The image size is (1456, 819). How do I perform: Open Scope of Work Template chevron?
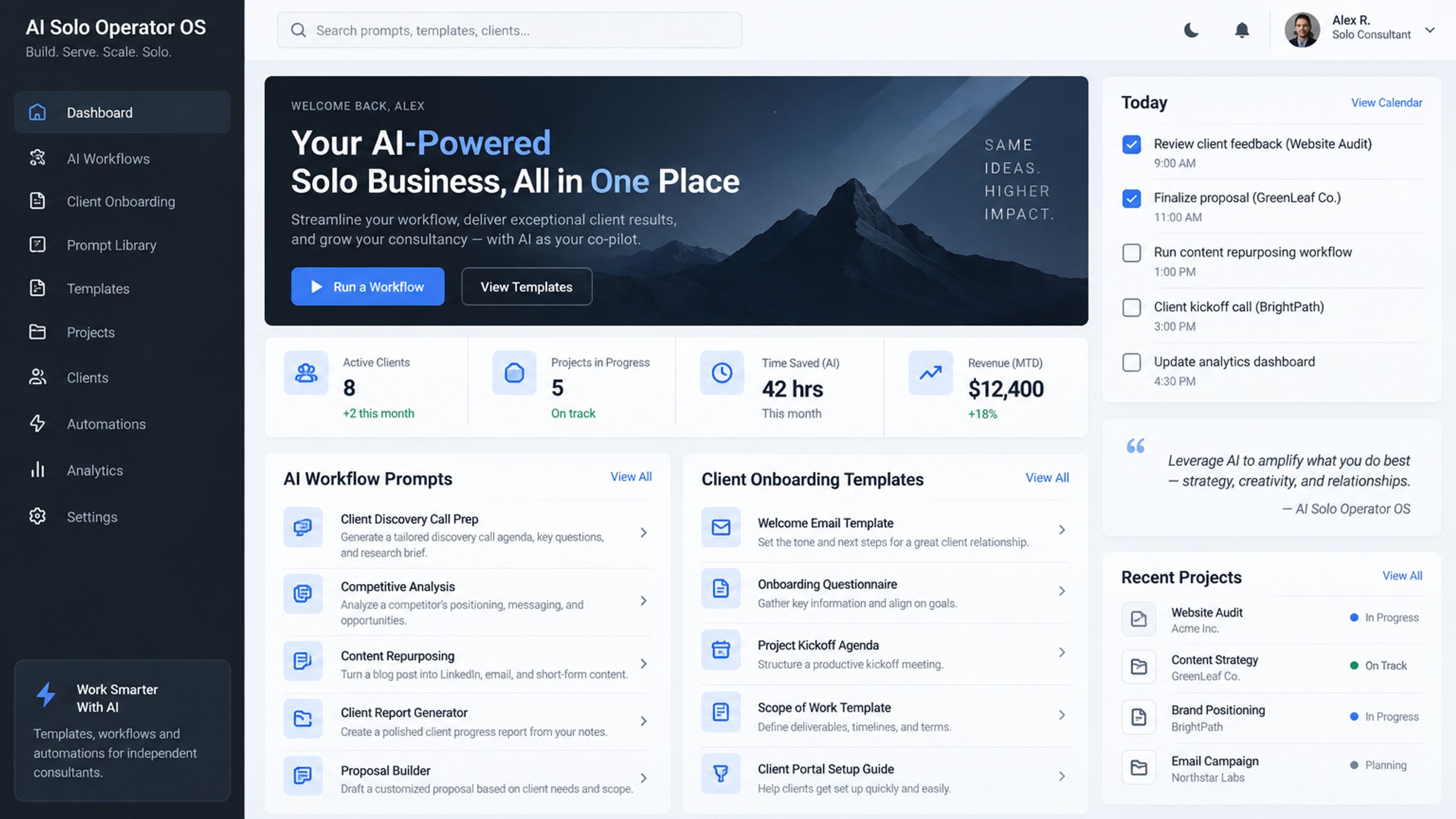pos(1062,715)
